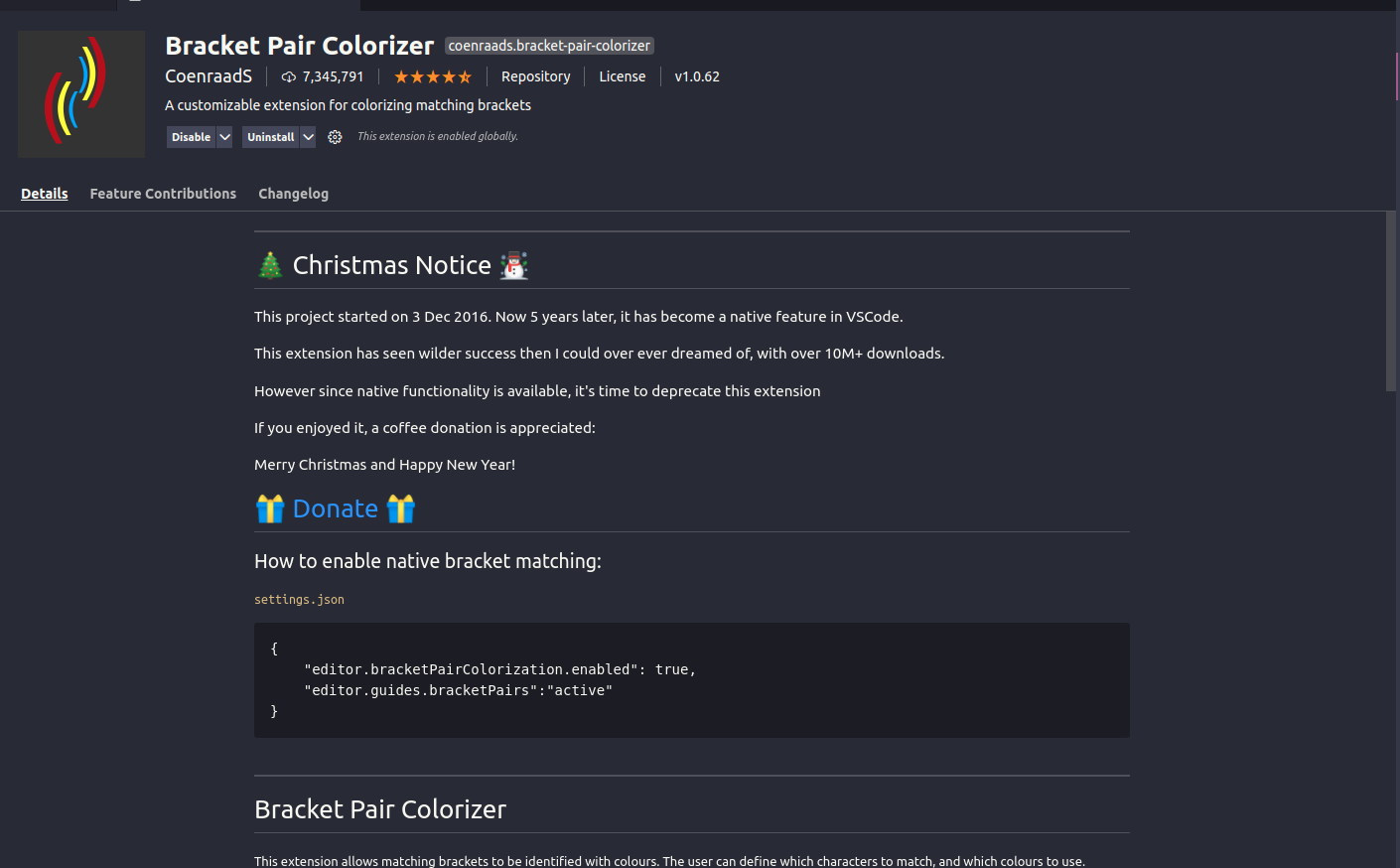Disable the extension globally

click(x=191, y=136)
